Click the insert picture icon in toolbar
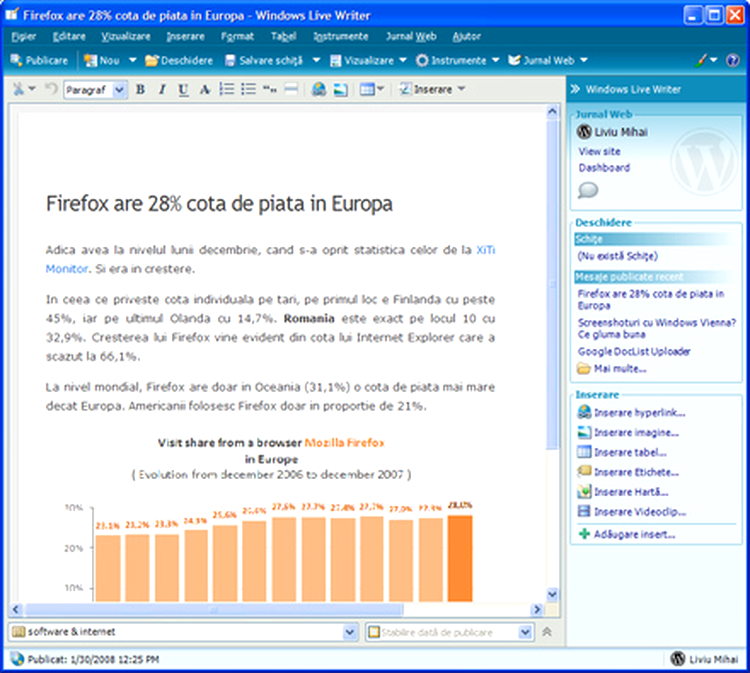Screen dimensions: 750x673 coord(340,89)
